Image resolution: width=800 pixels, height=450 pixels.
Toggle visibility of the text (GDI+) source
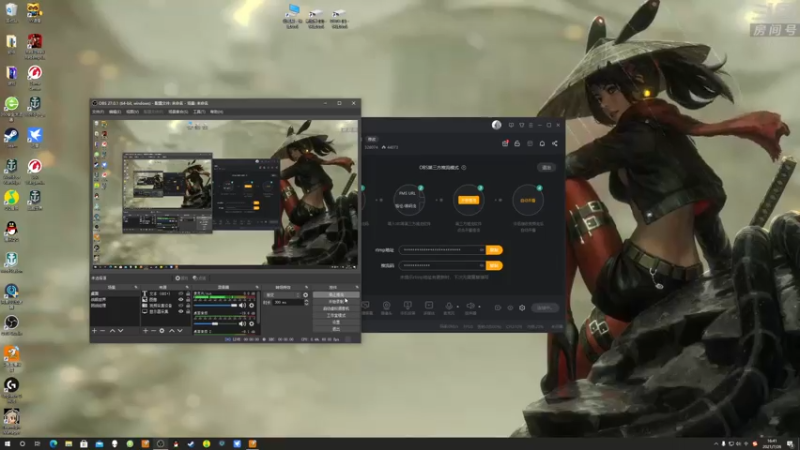181,293
